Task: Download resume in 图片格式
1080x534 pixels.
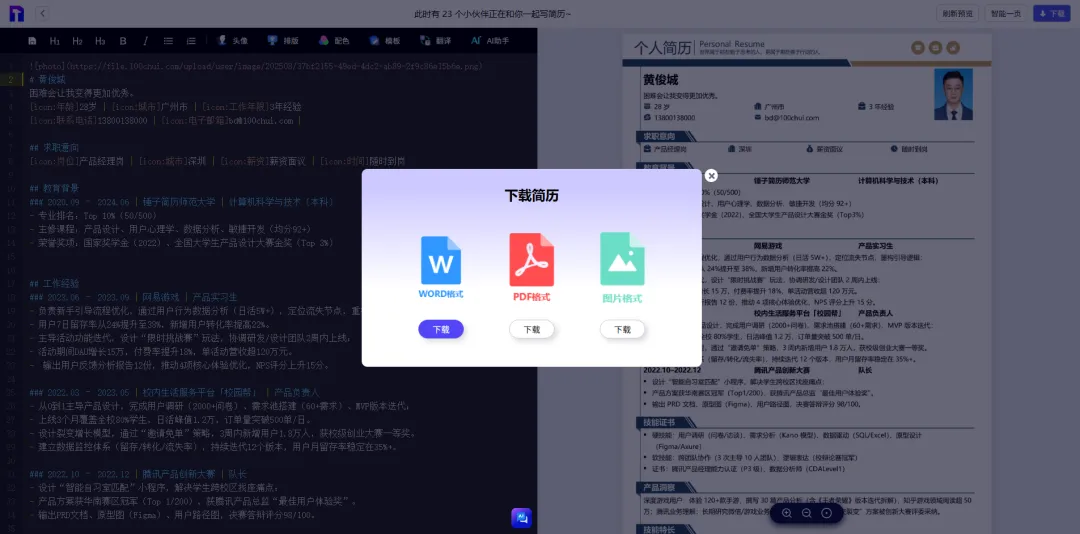Action: (622, 329)
